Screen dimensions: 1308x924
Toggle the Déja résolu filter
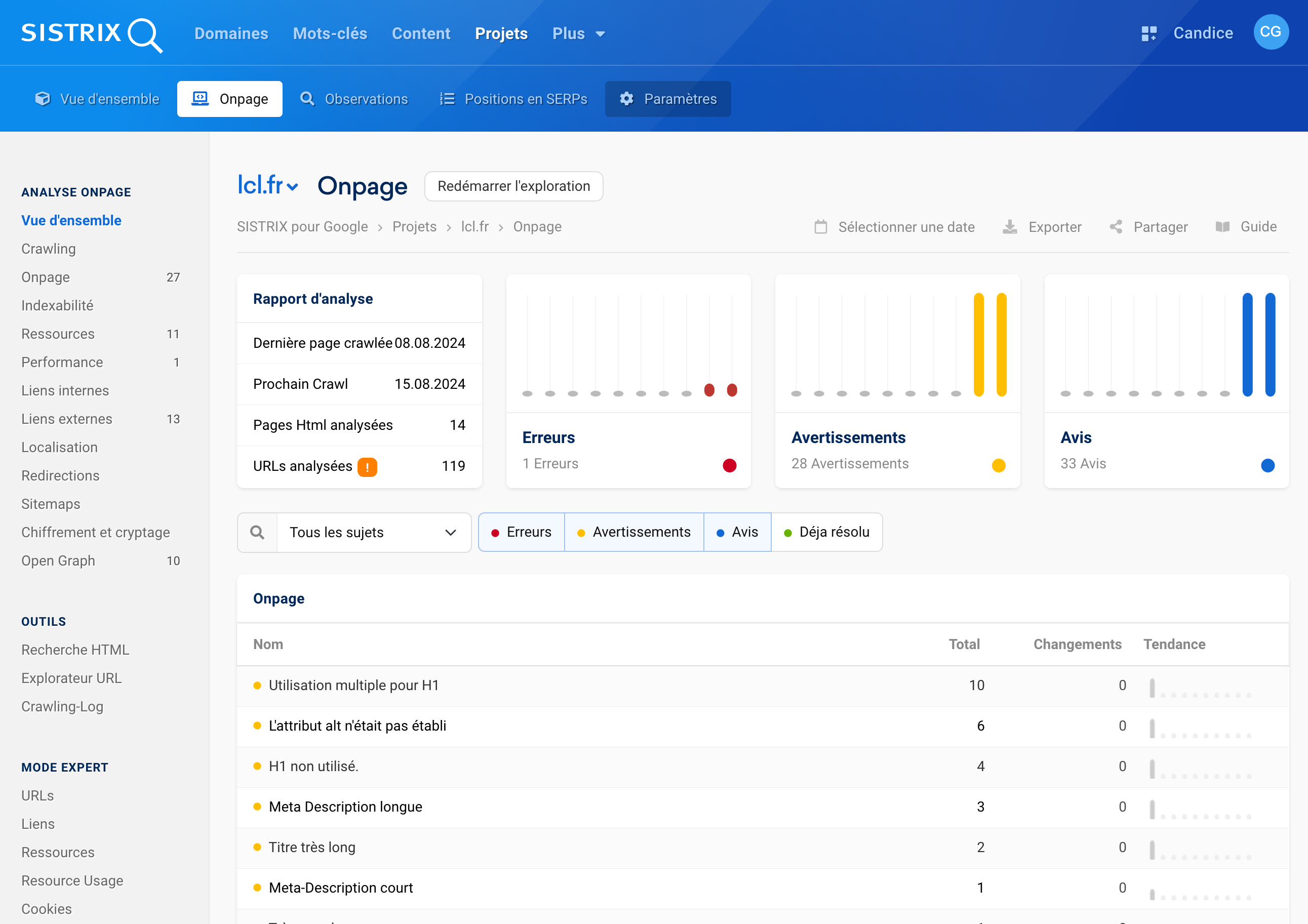(x=826, y=532)
